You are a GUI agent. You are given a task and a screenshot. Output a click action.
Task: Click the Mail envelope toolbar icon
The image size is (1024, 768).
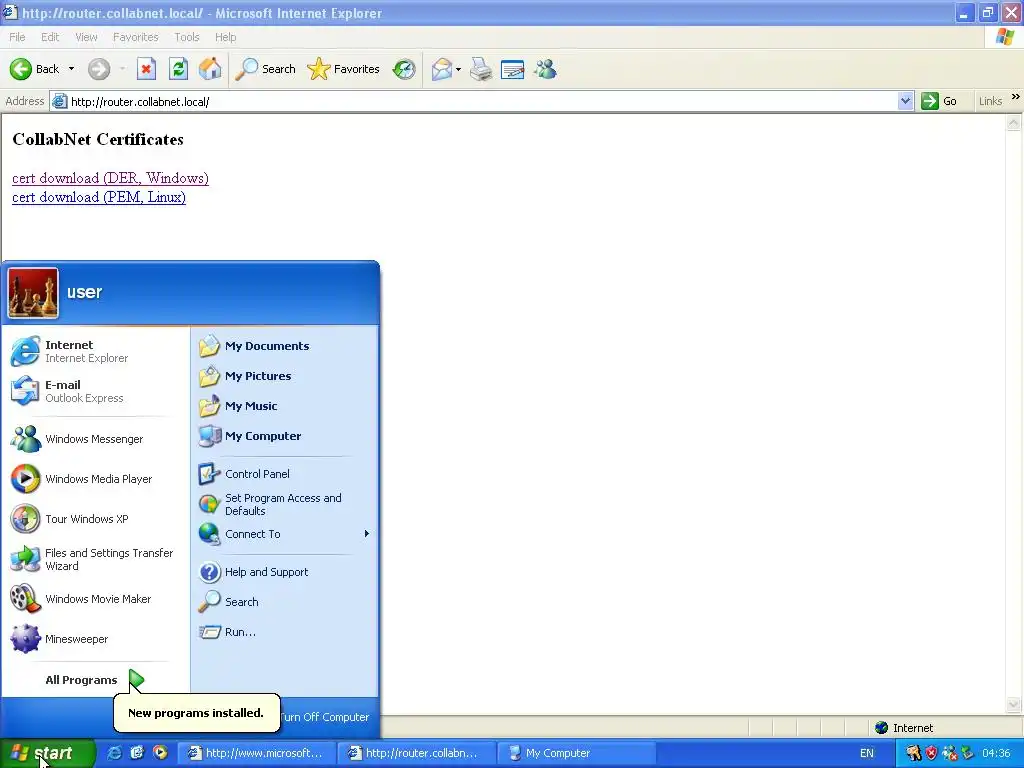pos(441,69)
